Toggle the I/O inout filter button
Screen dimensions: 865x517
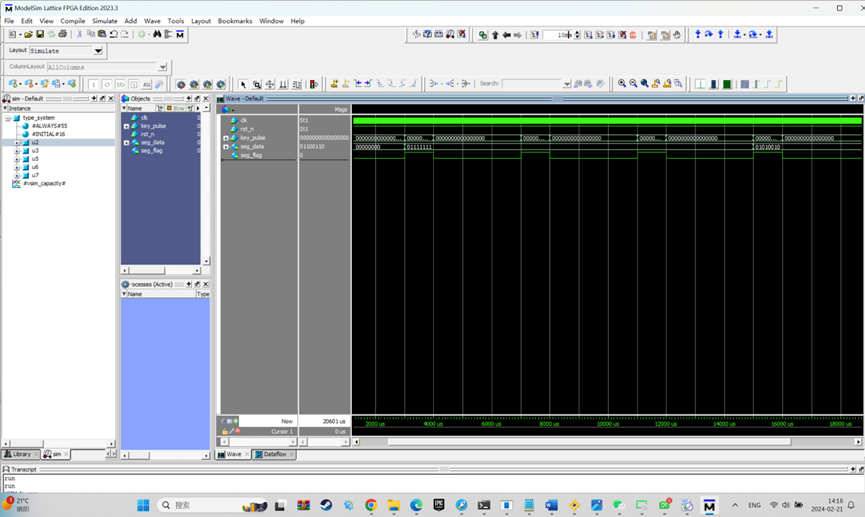coord(120,84)
